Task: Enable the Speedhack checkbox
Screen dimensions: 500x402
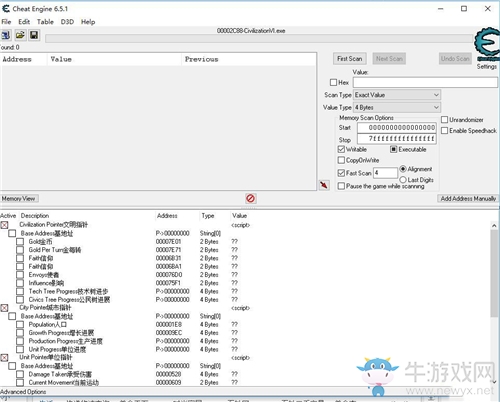Action: pyautogui.click(x=445, y=131)
